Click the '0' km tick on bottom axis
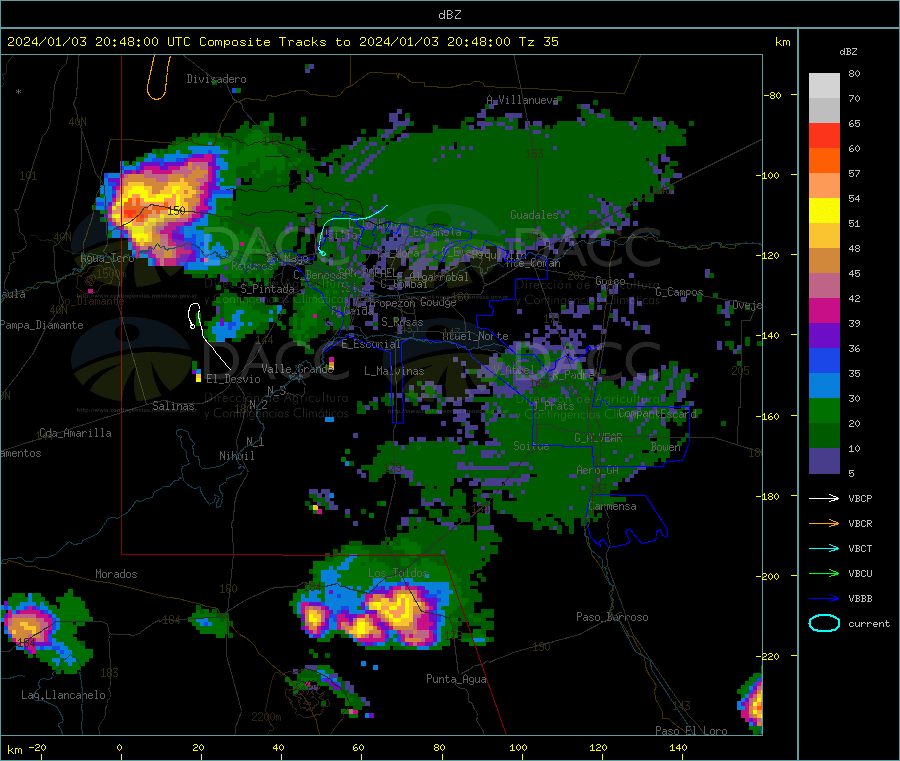 click(119, 747)
